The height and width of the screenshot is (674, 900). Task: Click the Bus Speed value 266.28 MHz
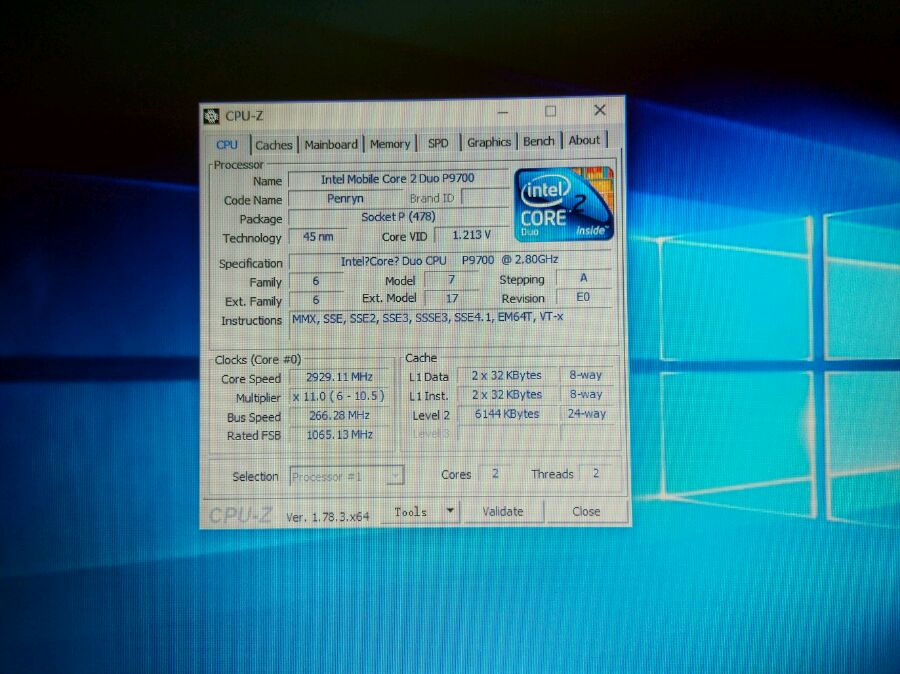coord(339,415)
